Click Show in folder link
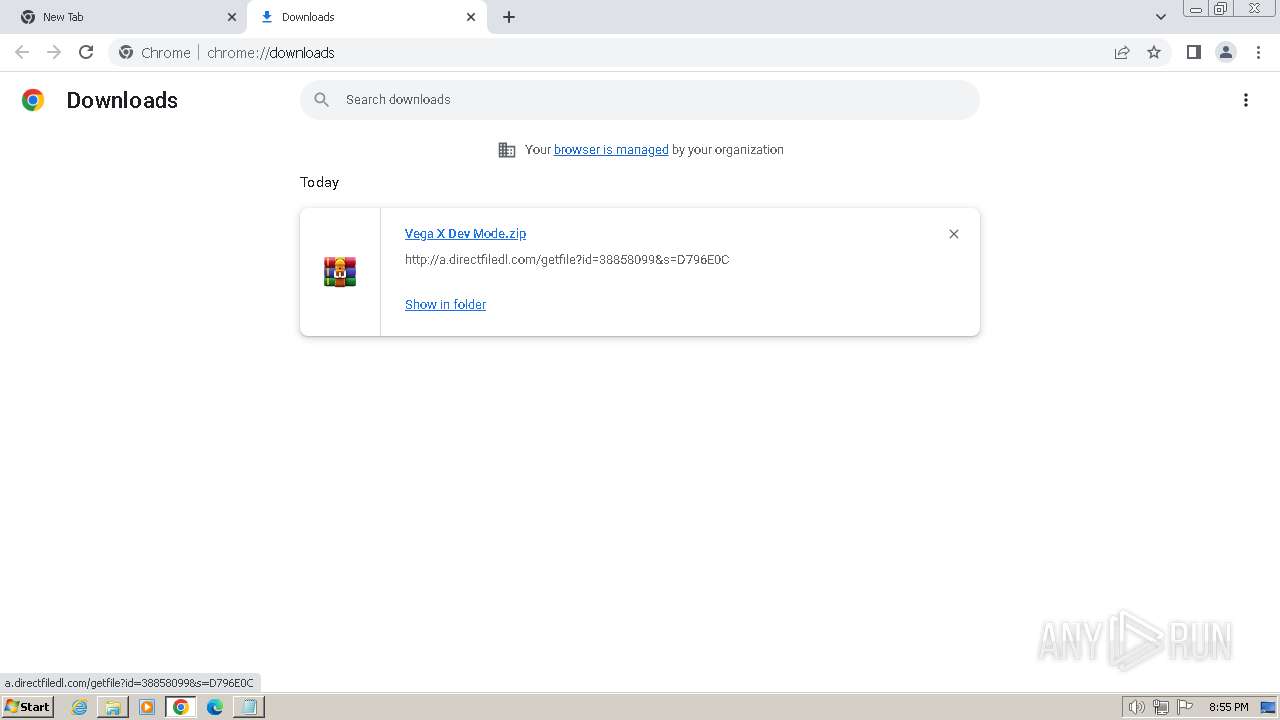The height and width of the screenshot is (720, 1280). [x=445, y=305]
